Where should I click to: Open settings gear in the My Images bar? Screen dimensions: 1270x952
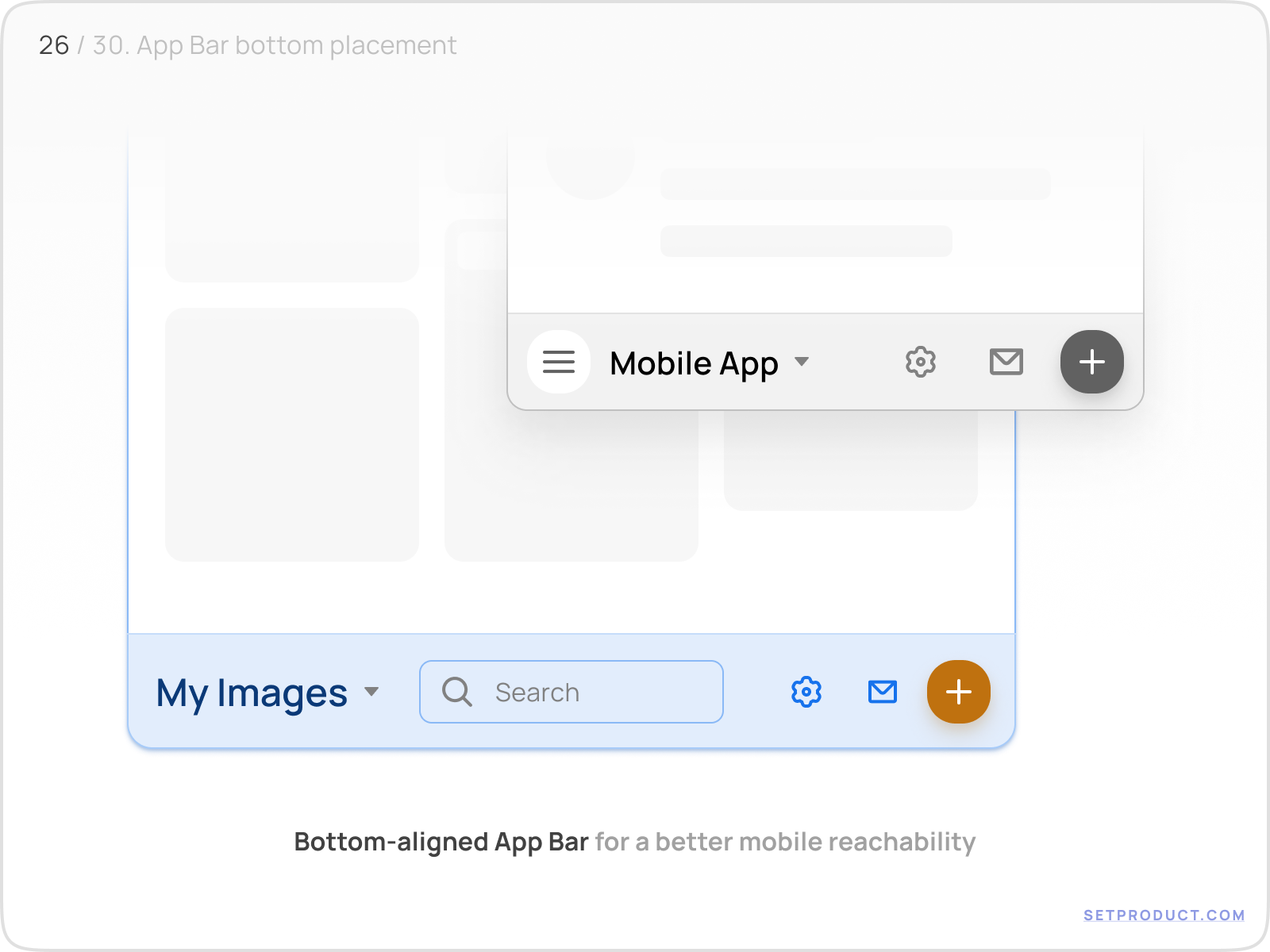[x=806, y=692]
